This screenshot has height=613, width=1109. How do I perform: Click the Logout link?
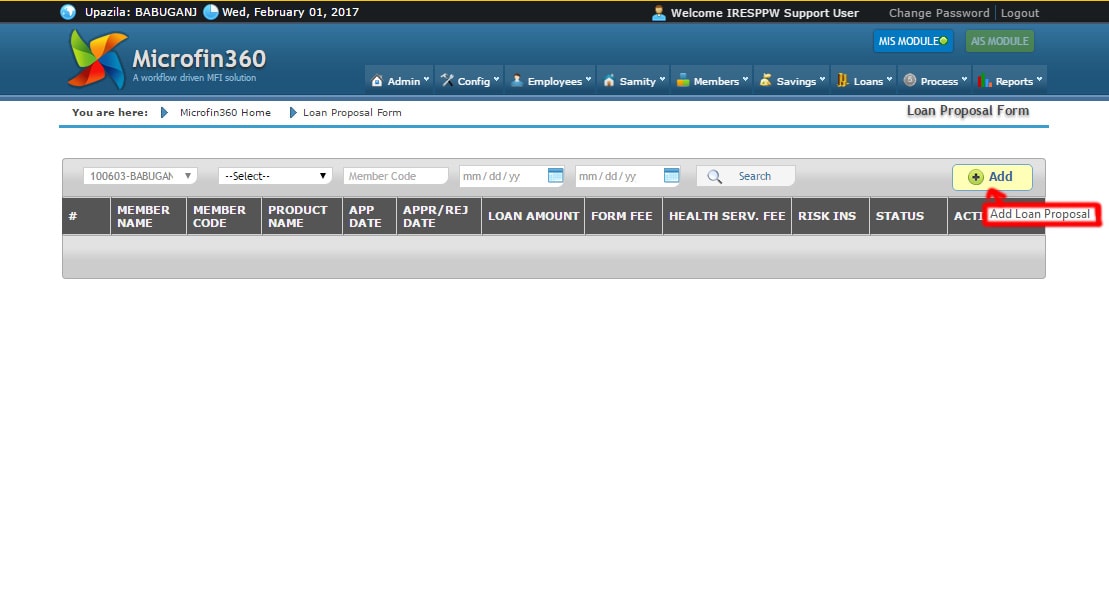tap(1019, 13)
